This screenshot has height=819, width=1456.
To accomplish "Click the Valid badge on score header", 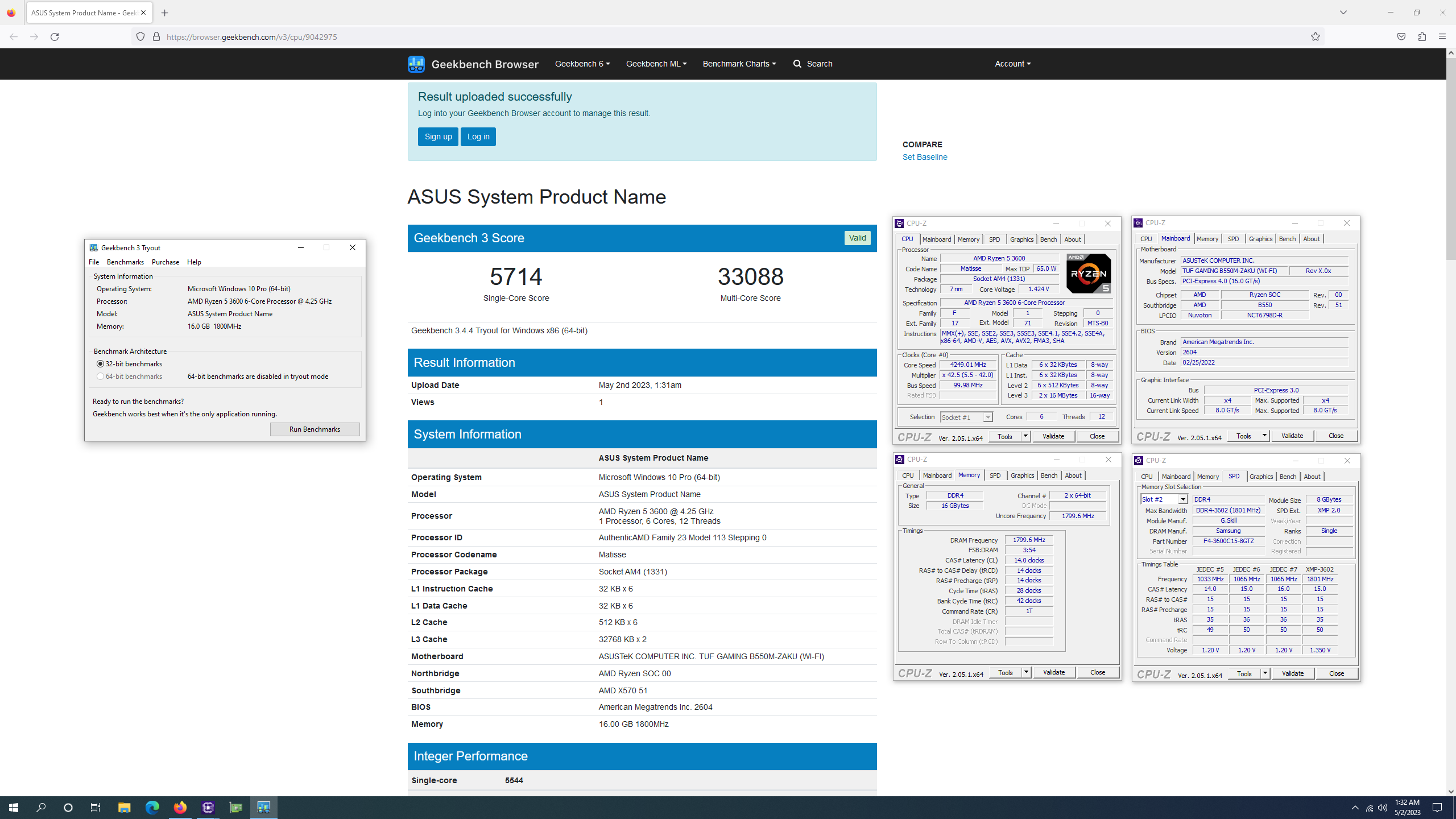I will tap(857, 238).
